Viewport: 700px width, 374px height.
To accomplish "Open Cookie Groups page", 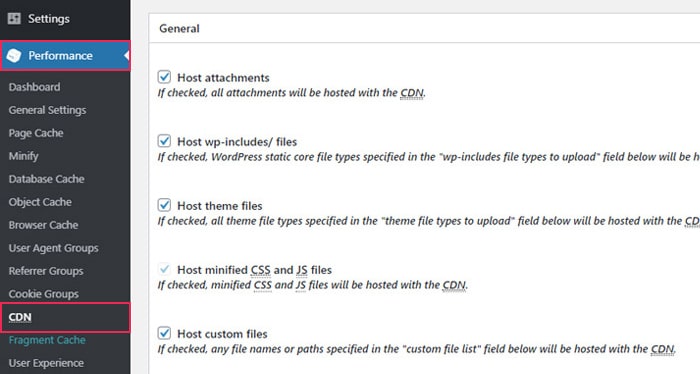I will coord(43,294).
